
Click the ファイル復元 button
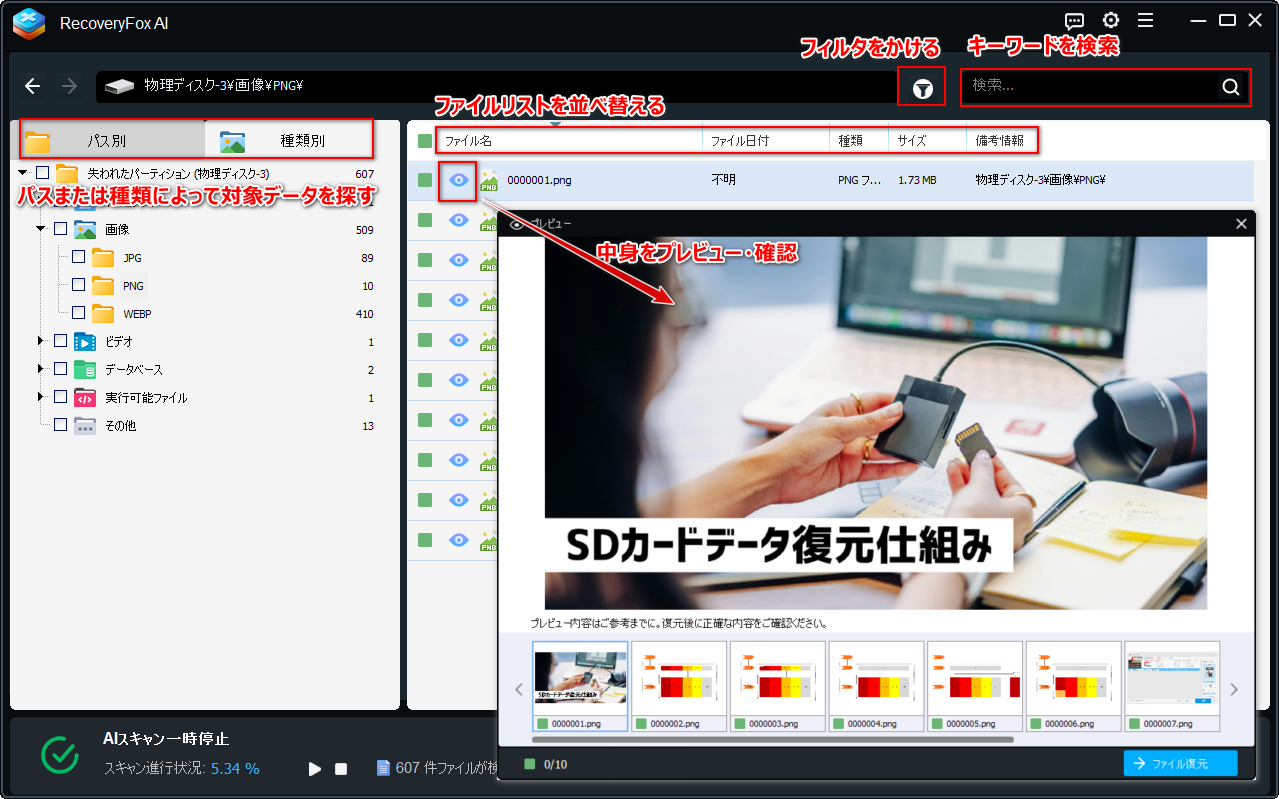pos(1180,764)
